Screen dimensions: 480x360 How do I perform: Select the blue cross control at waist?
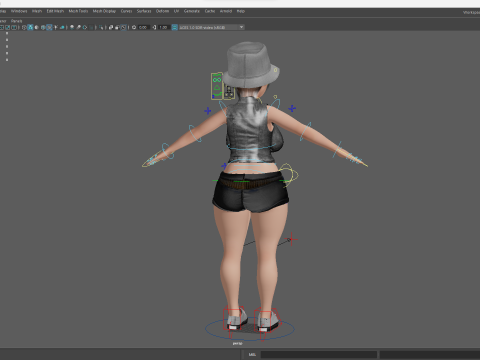[224, 165]
